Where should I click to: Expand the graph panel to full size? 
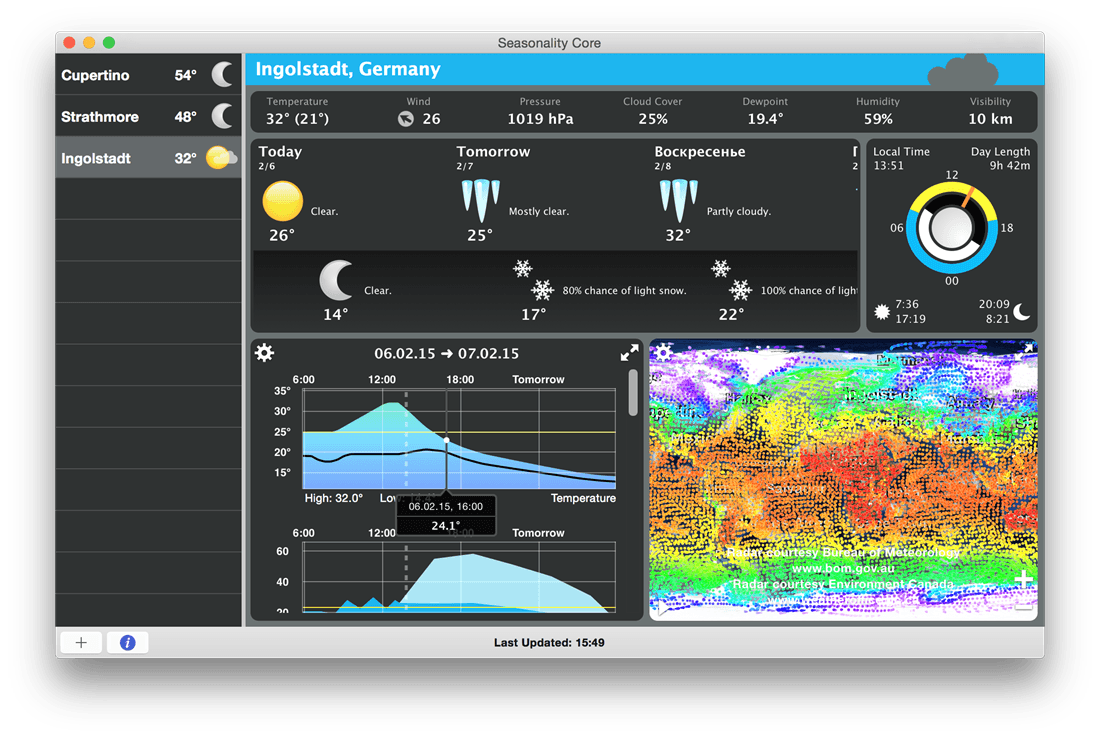629,353
